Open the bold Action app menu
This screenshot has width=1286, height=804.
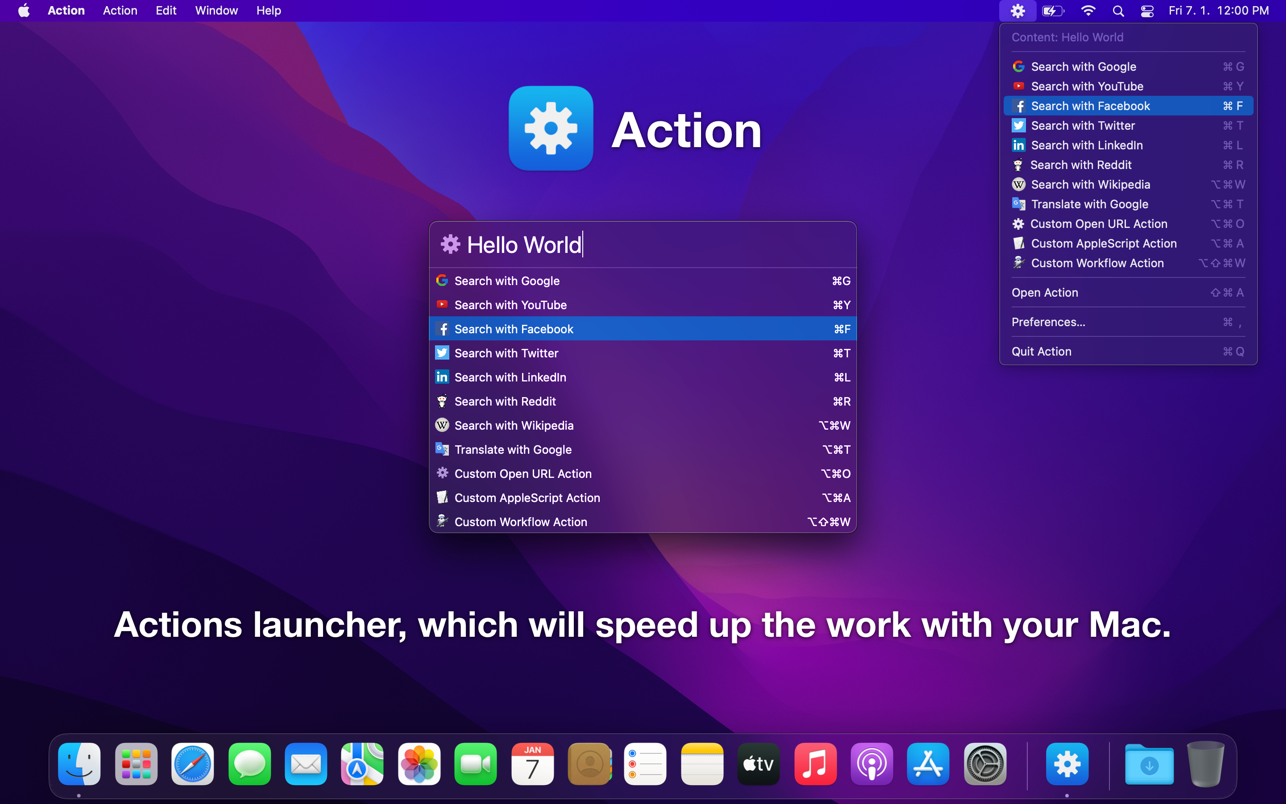[66, 11]
